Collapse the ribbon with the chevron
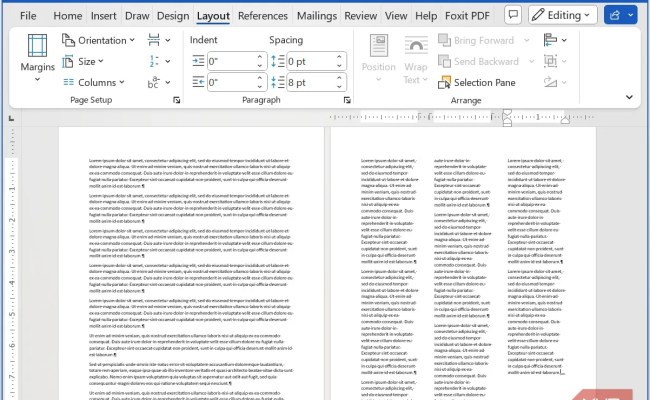The image size is (650, 400). [x=629, y=97]
